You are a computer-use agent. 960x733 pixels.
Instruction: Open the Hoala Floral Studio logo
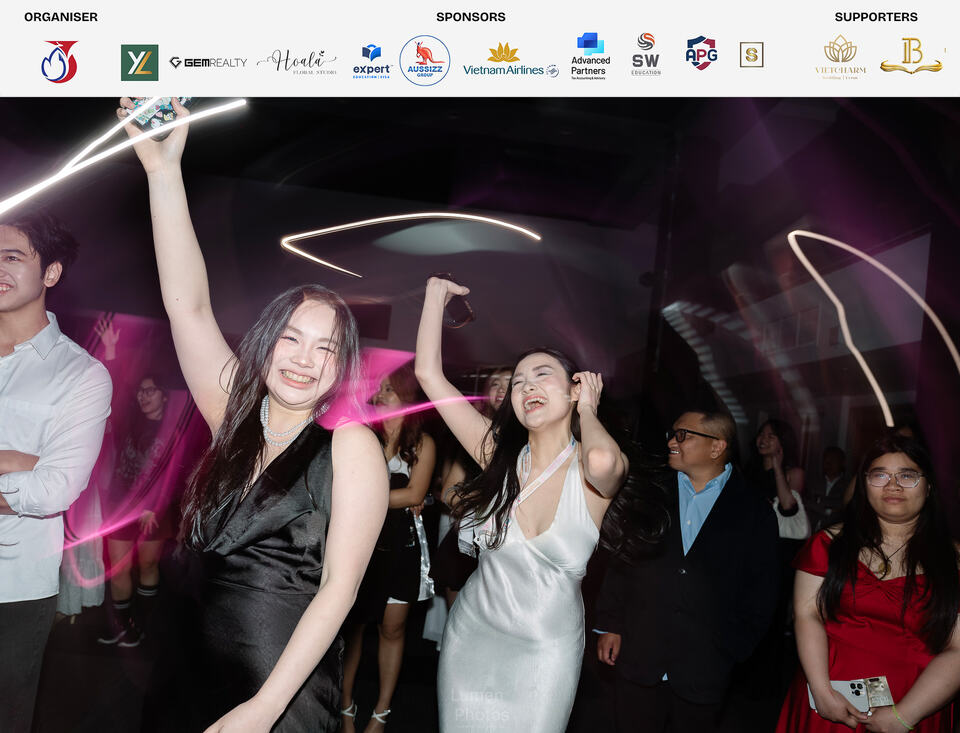coord(297,62)
